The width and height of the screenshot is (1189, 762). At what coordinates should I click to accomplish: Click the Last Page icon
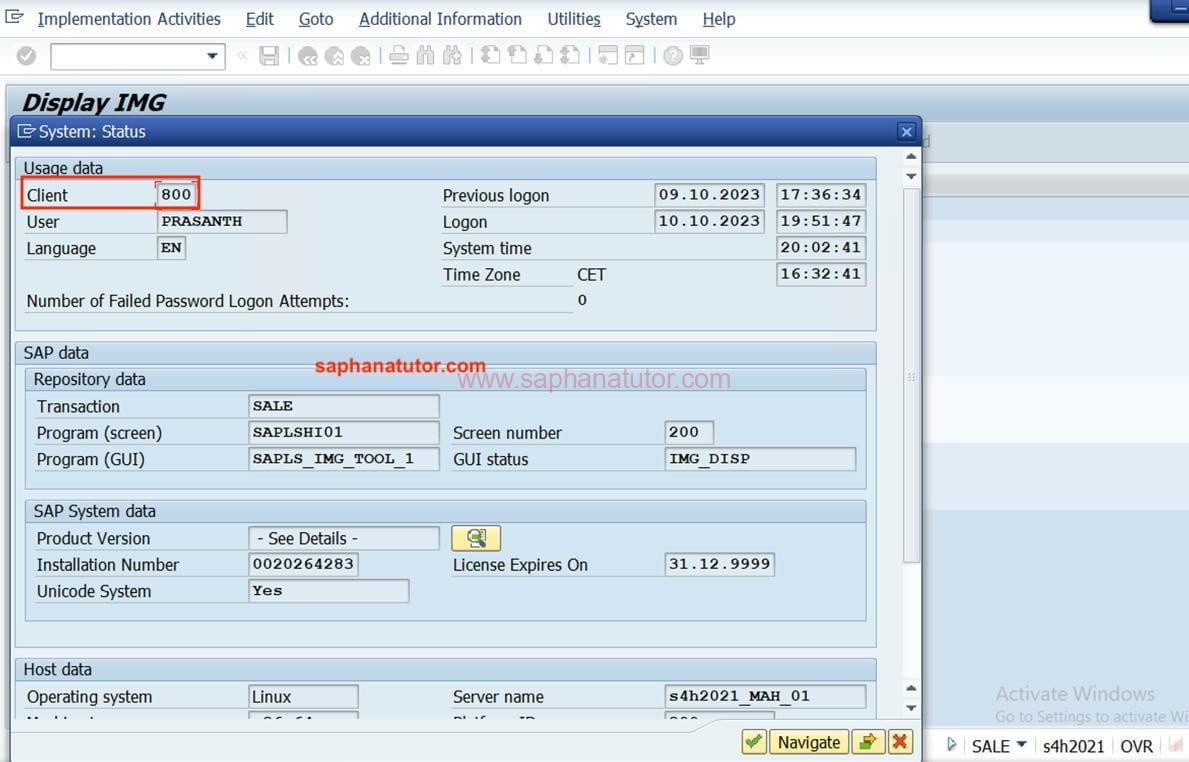pyautogui.click(x=570, y=55)
